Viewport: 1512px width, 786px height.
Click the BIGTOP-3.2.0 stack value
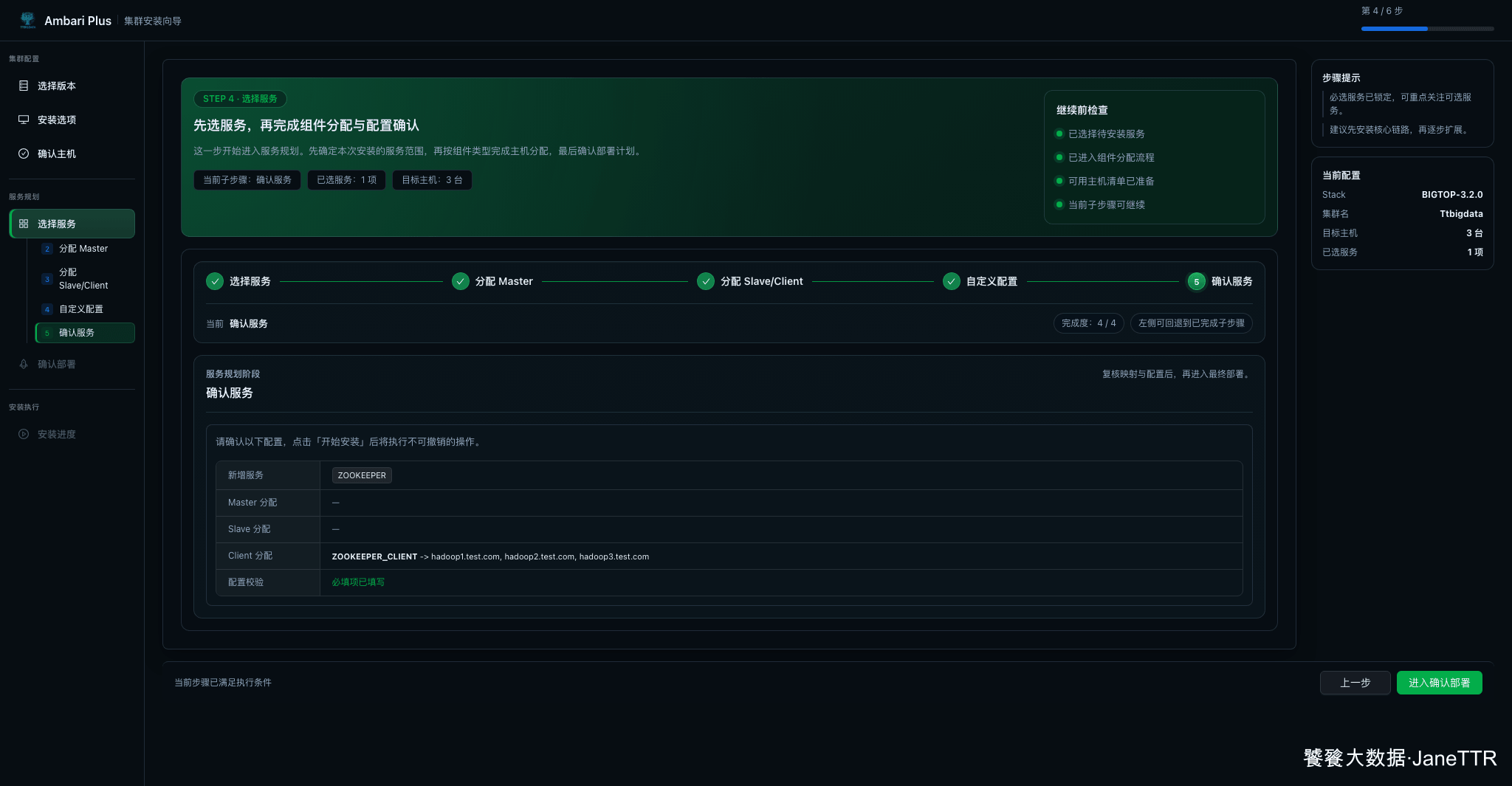[1452, 195]
